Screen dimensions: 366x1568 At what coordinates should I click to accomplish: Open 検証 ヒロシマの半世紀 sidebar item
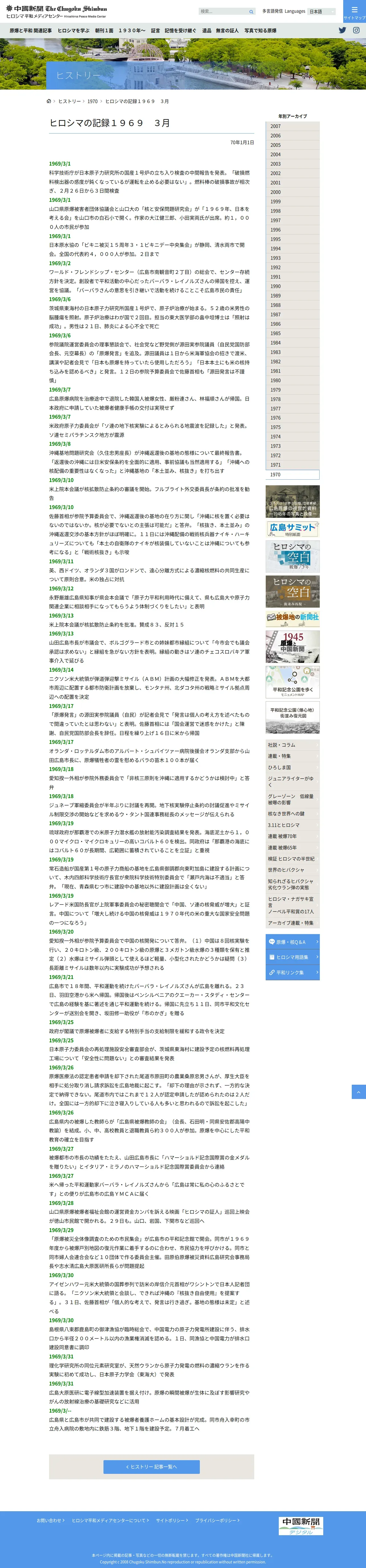(x=292, y=859)
